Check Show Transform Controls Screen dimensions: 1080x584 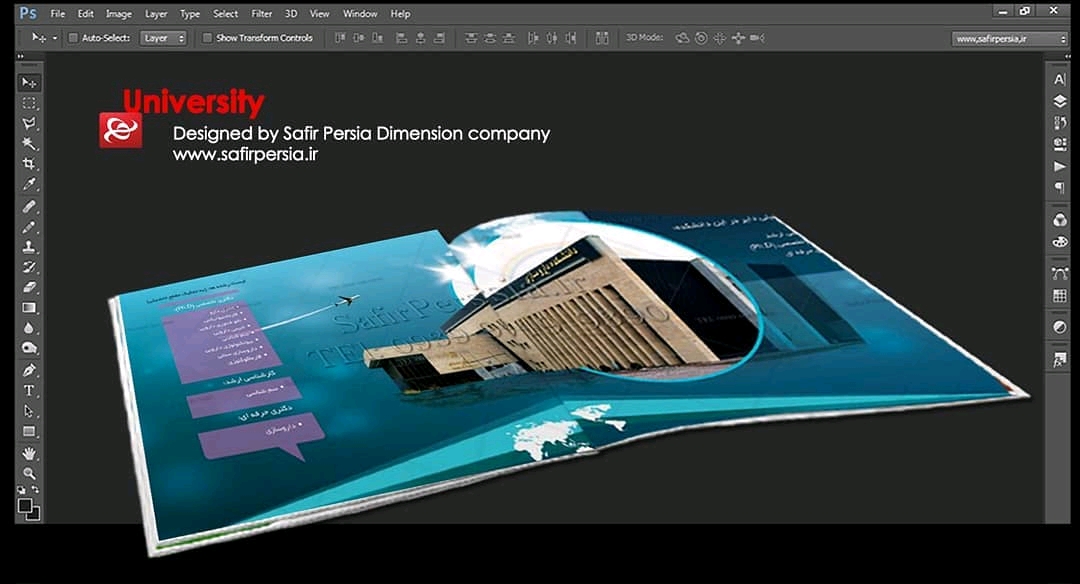[x=207, y=38]
